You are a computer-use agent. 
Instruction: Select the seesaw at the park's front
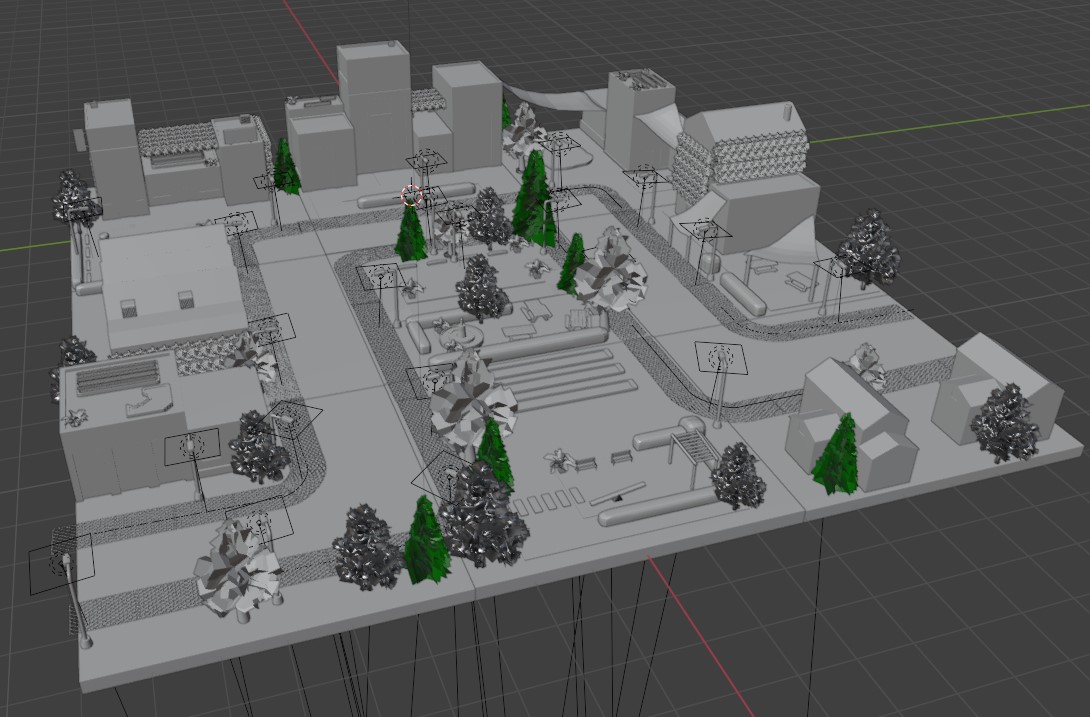pyautogui.click(x=617, y=493)
